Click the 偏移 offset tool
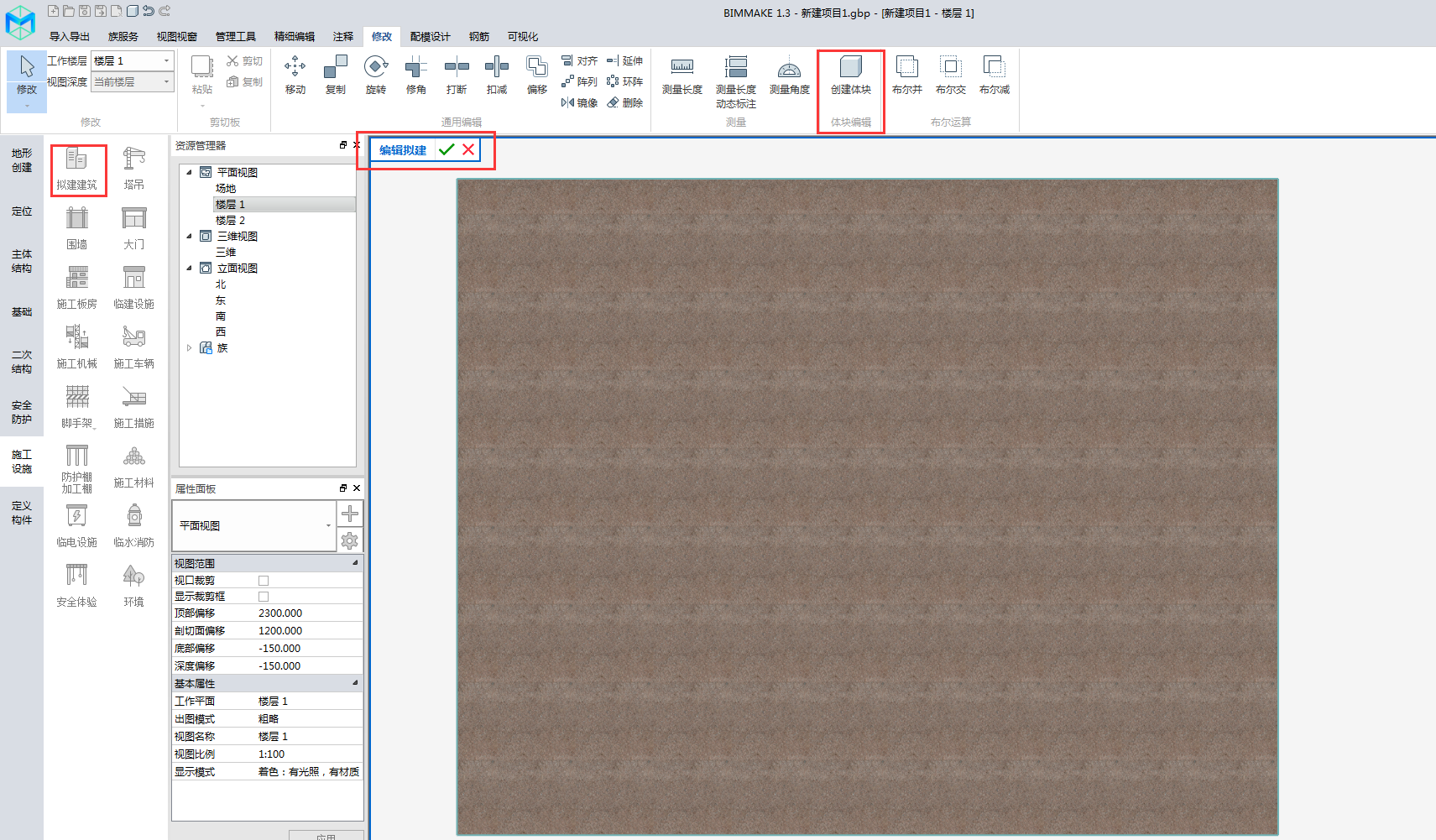 pos(537,75)
